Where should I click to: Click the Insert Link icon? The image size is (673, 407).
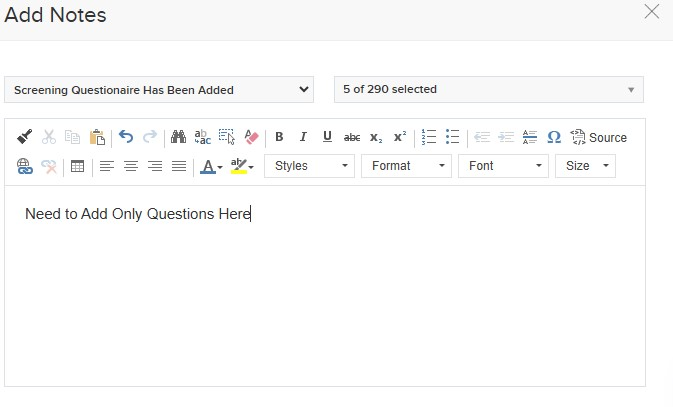pyautogui.click(x=25, y=166)
